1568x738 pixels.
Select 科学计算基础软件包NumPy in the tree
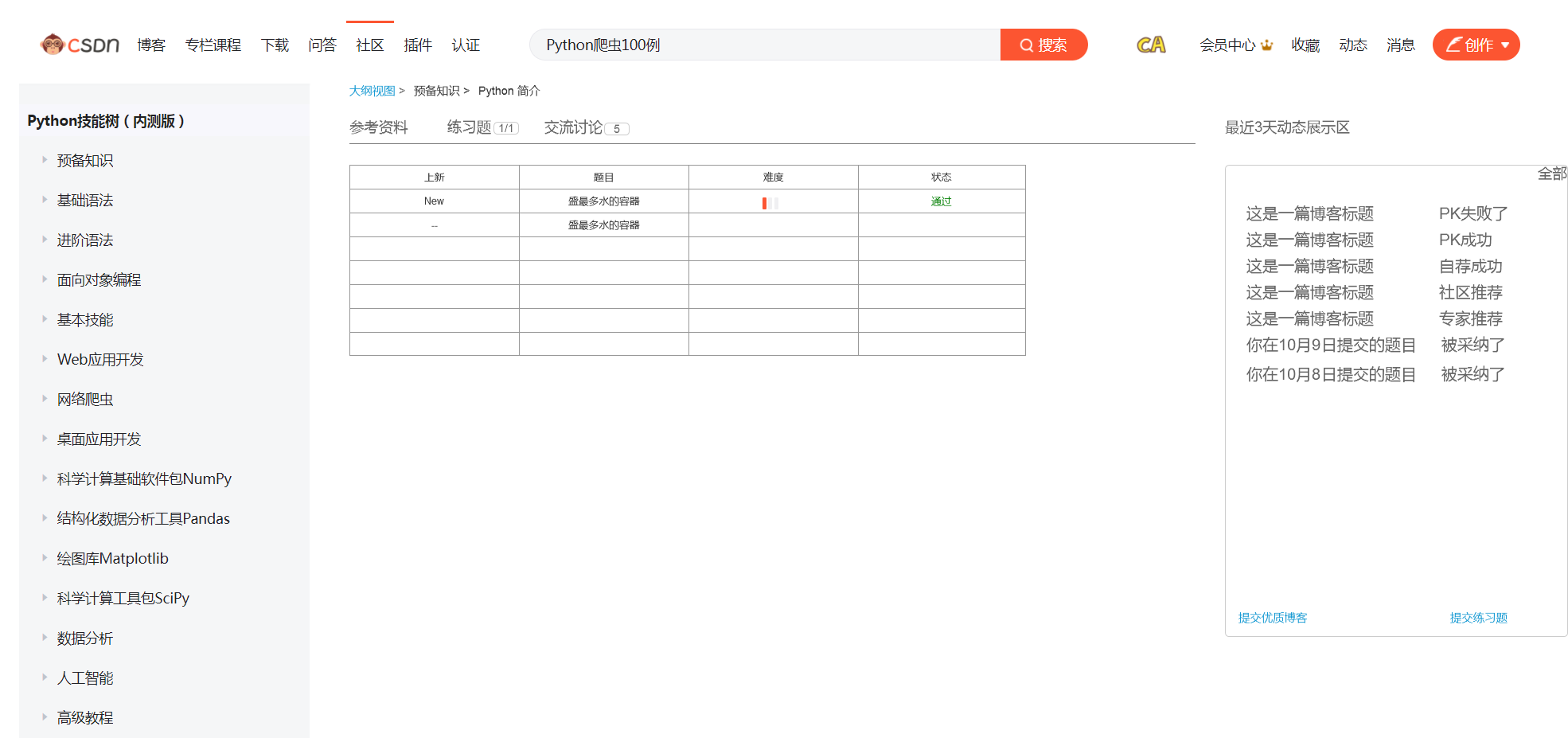point(144,479)
